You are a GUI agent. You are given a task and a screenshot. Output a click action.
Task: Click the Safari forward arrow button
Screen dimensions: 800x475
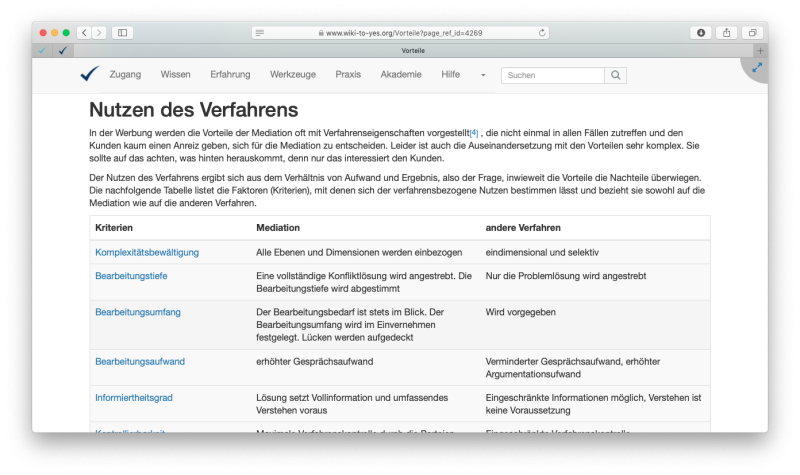point(97,33)
